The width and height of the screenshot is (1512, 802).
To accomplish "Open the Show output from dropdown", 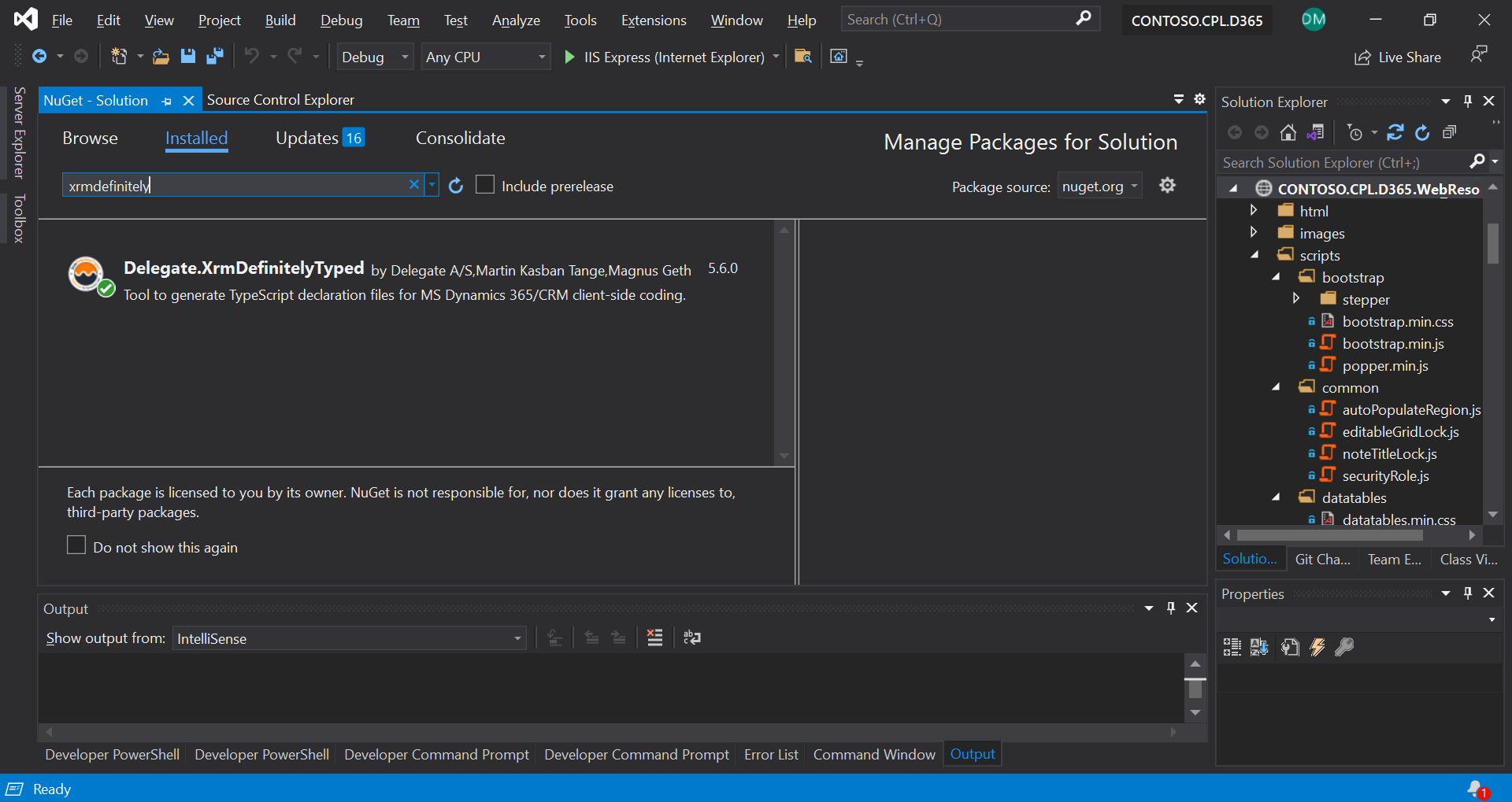I will (x=349, y=638).
